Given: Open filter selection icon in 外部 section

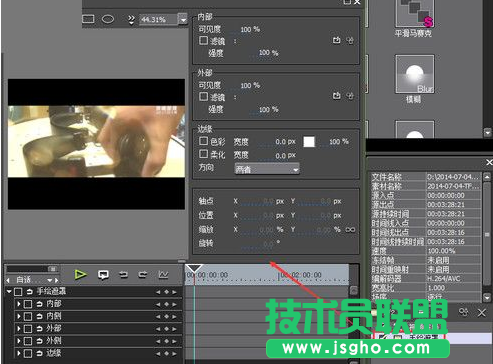Looking at the screenshot, I should coord(337,96).
